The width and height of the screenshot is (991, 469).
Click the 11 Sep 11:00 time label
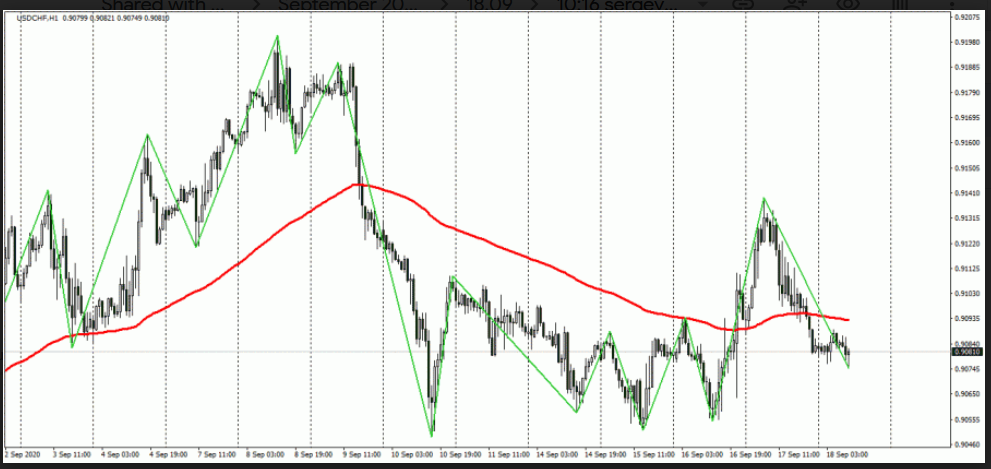(x=511, y=454)
